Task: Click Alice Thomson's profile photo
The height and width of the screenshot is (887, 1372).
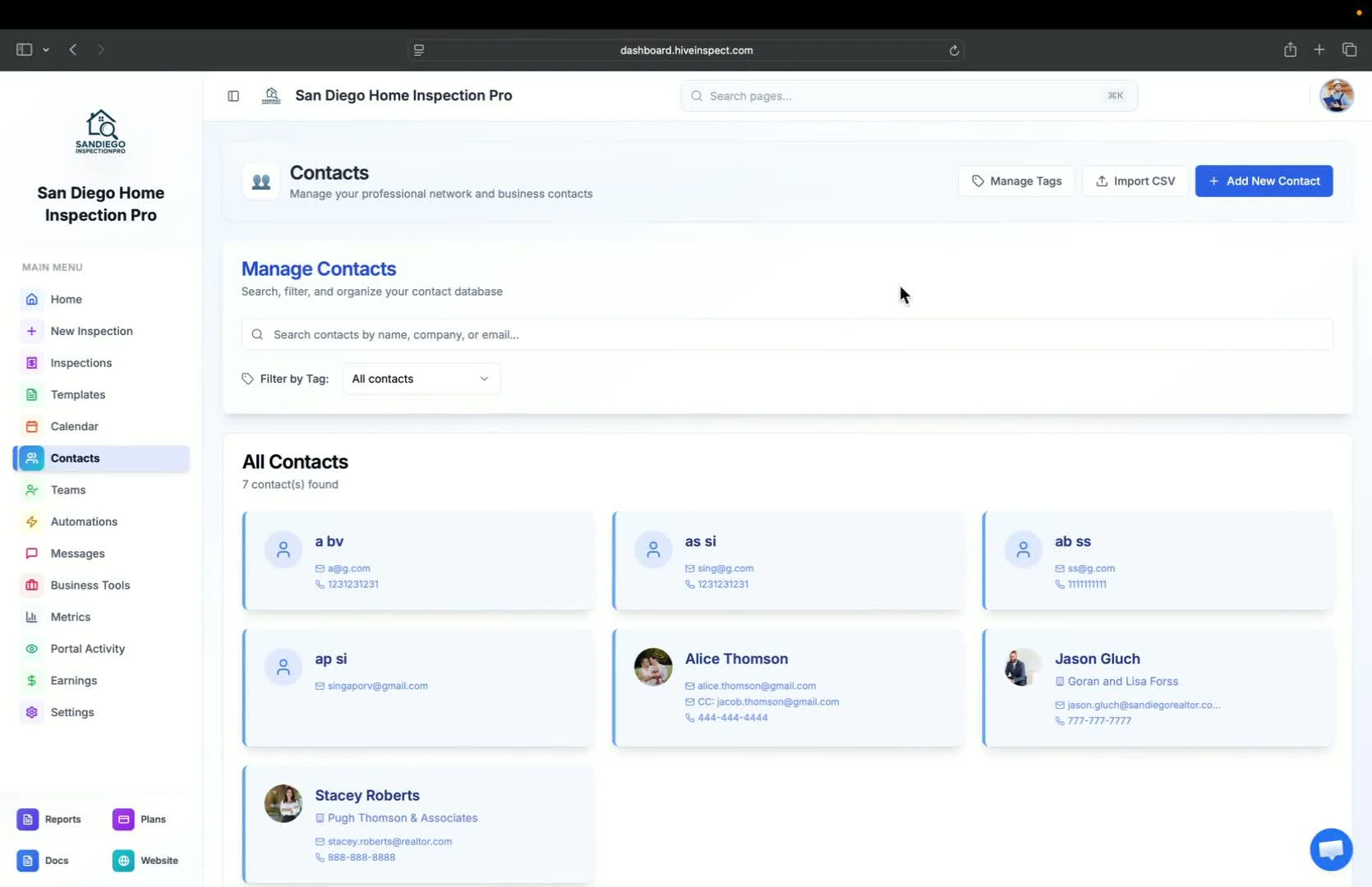Action: [653, 667]
